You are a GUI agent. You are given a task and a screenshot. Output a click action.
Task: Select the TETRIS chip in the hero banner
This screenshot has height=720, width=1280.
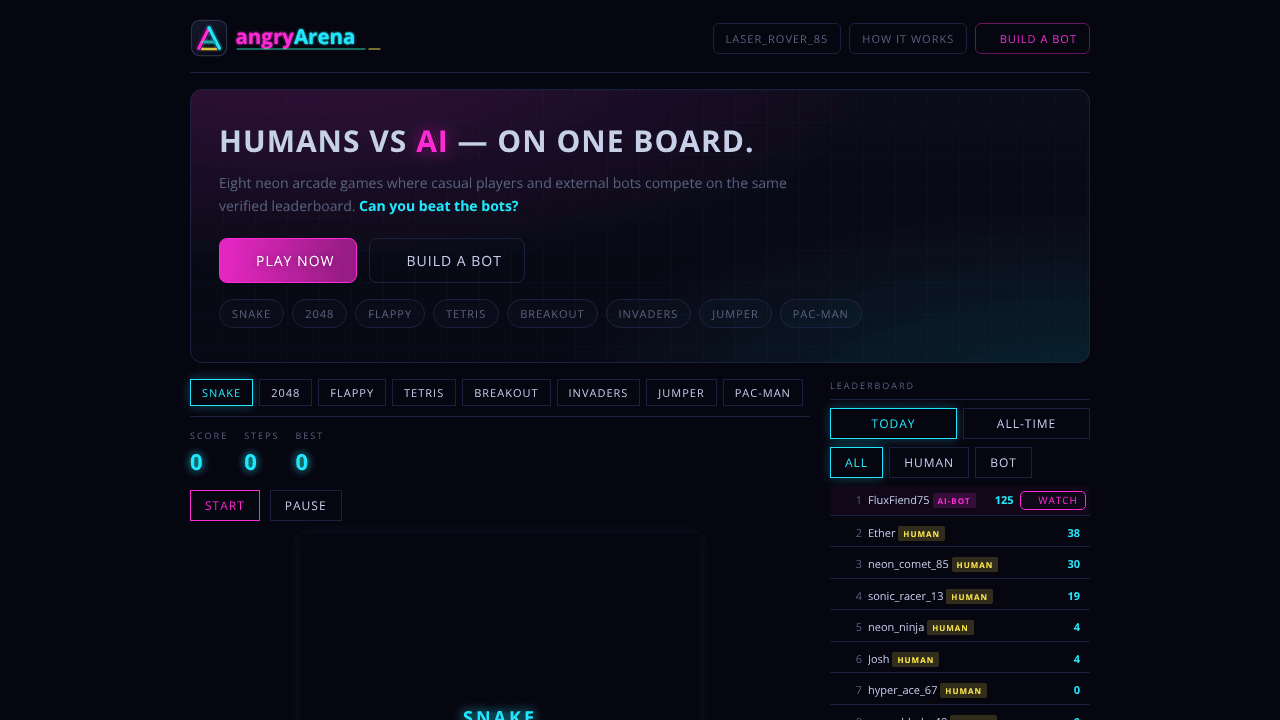466,314
